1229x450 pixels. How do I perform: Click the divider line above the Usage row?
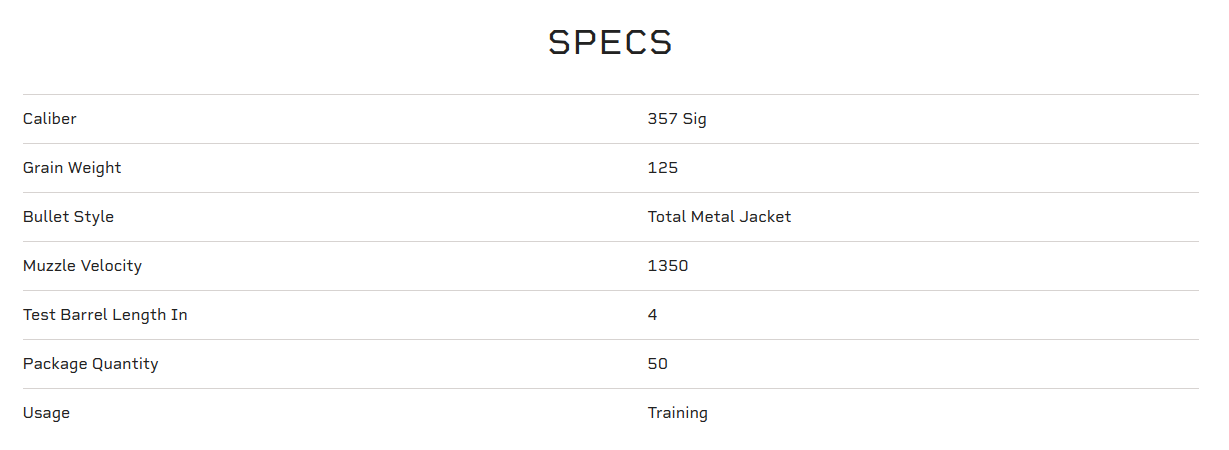pyautogui.click(x=610, y=389)
